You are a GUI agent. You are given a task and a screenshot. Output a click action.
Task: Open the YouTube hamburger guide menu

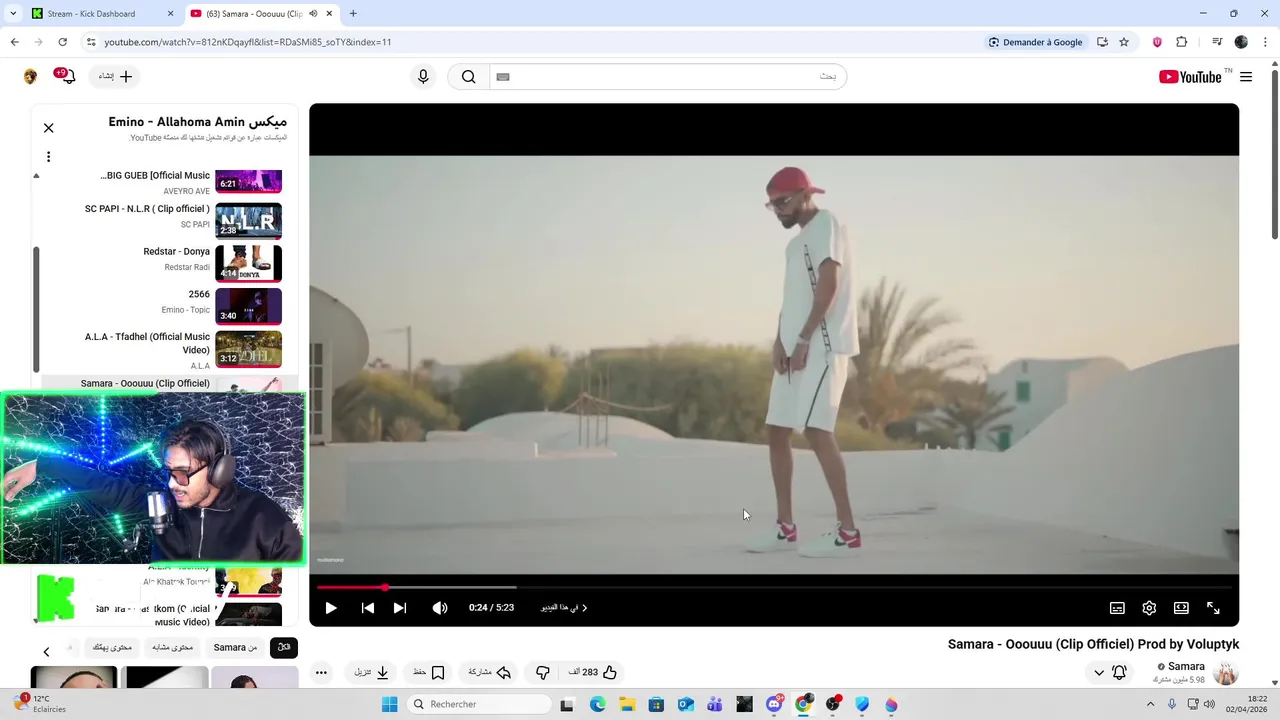1245,77
